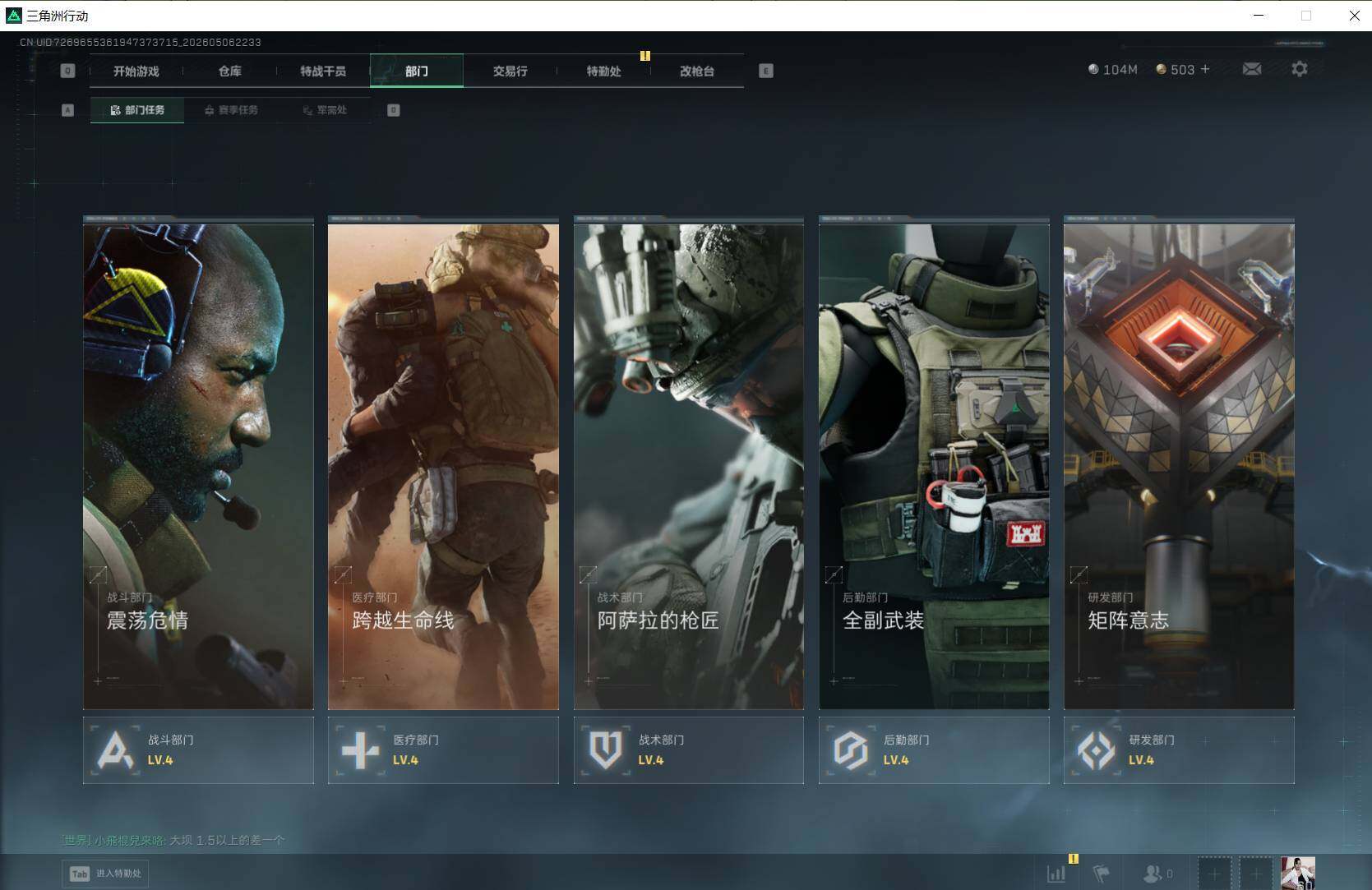This screenshot has height=890, width=1372.
Task: Click the expand corner icon on 震荡危情 card
Action: pyautogui.click(x=98, y=574)
